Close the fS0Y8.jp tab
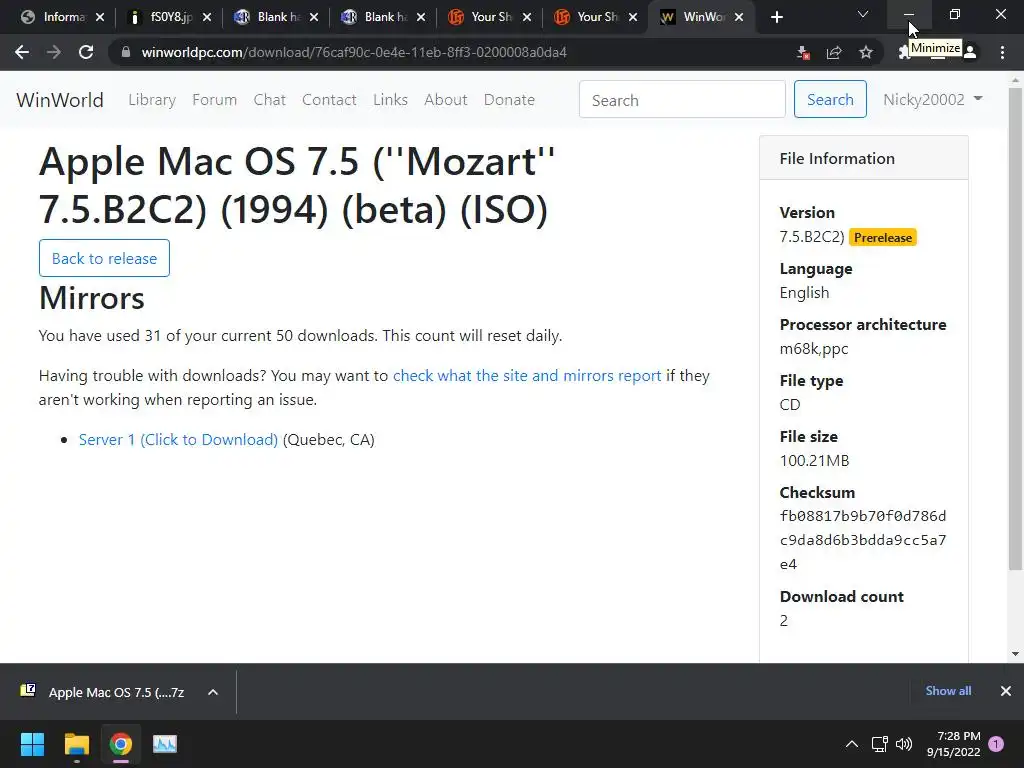 pyautogui.click(x=207, y=18)
